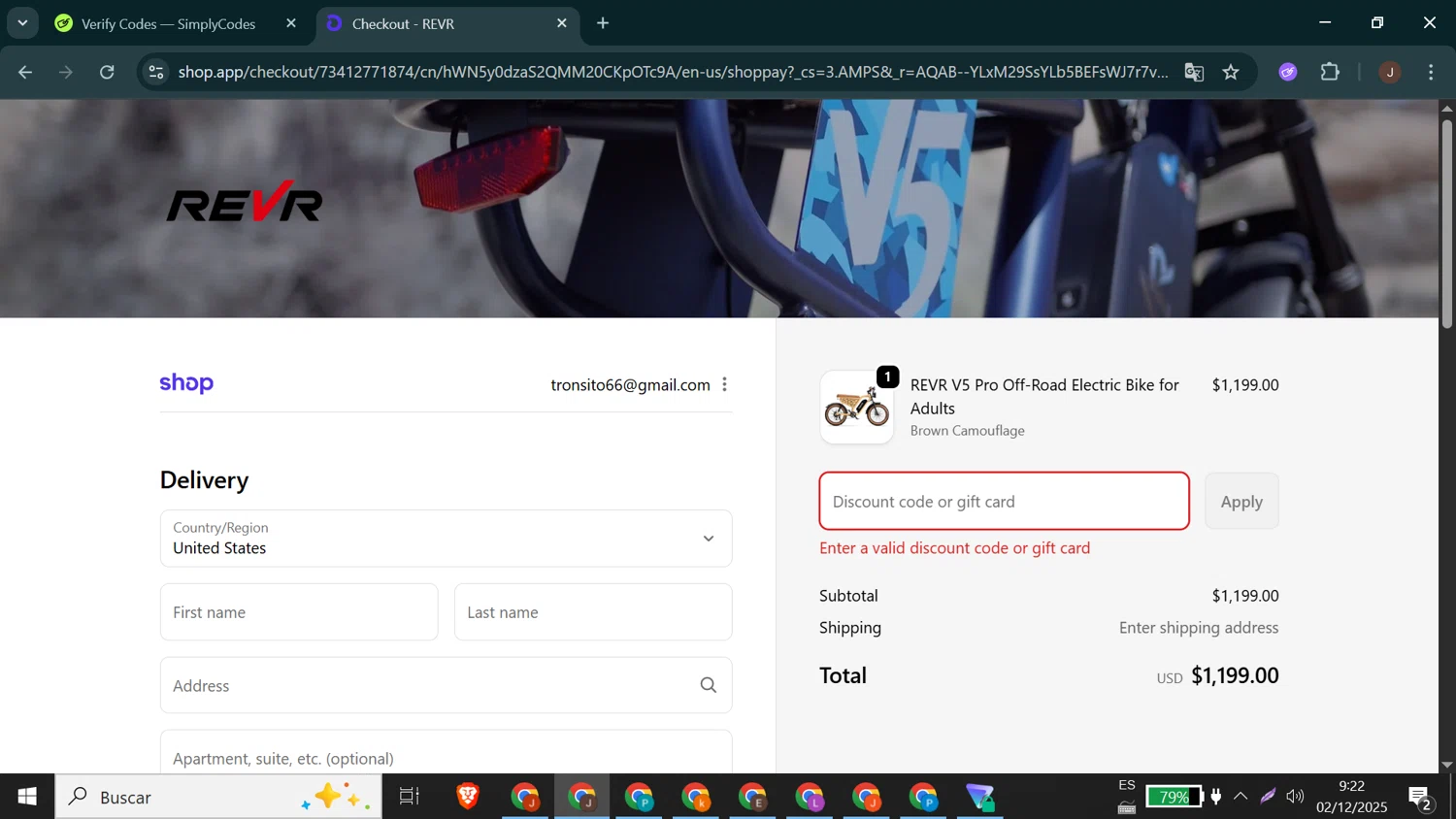Viewport: 1456px width, 819px height.
Task: Click the Total $1,199.00 amount
Action: (x=1235, y=675)
